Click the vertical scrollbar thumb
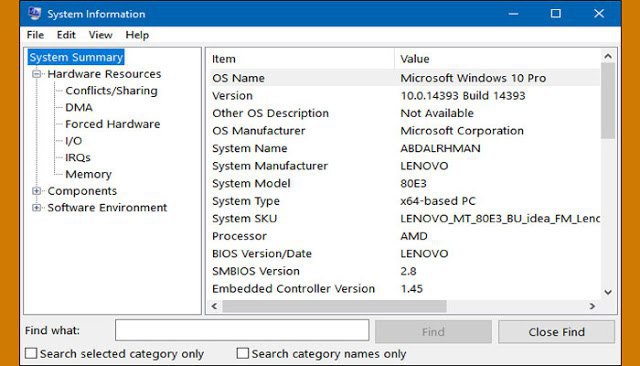Screen dimensions: 640x366 pyautogui.click(x=608, y=101)
